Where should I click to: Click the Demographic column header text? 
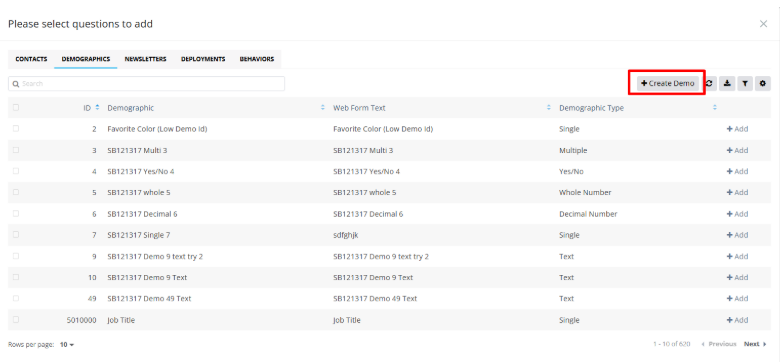131,107
